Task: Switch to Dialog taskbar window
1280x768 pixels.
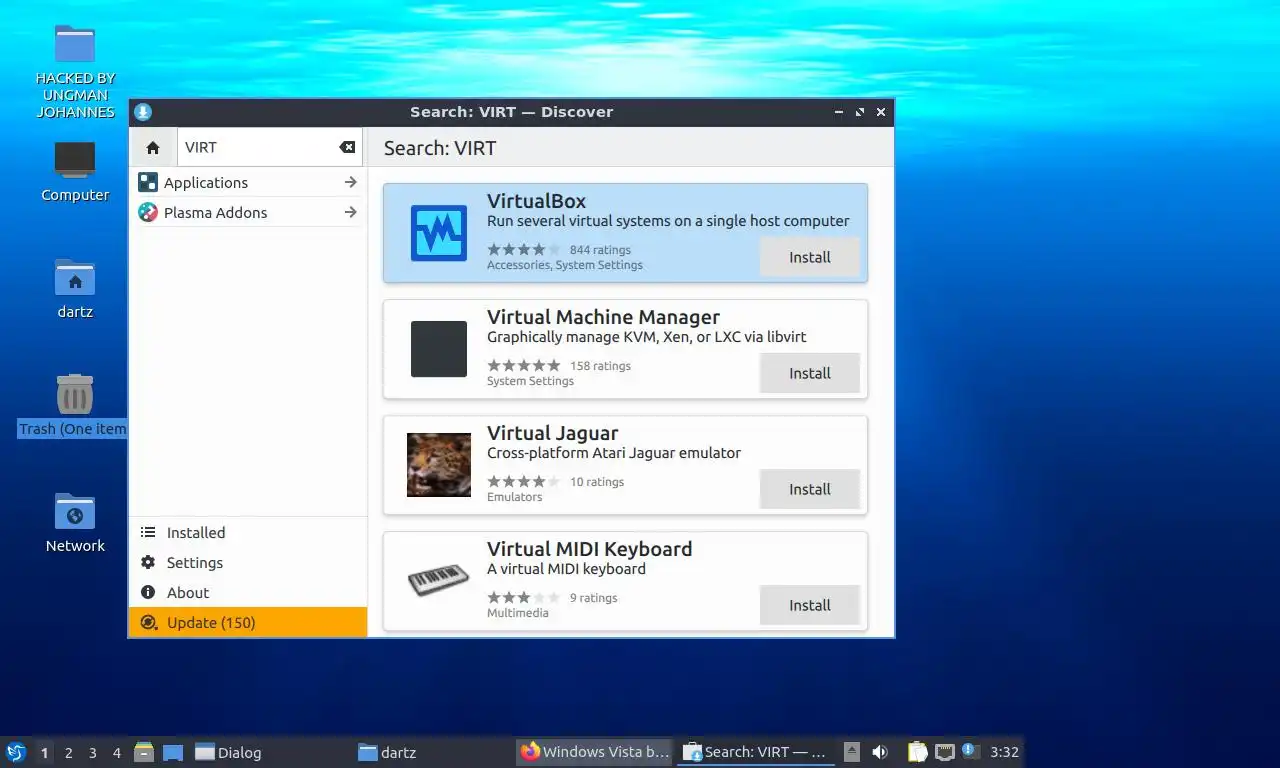Action: click(x=270, y=752)
